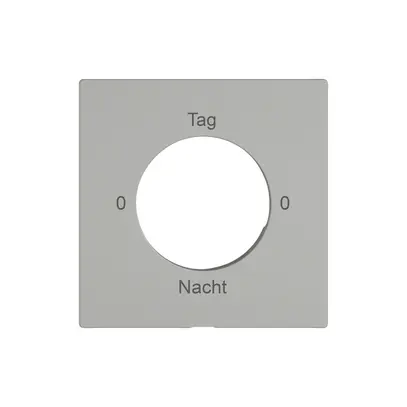Screen dimensions: 407x407
Task: Click the top edge of the circular opening
Action: coord(203,136)
